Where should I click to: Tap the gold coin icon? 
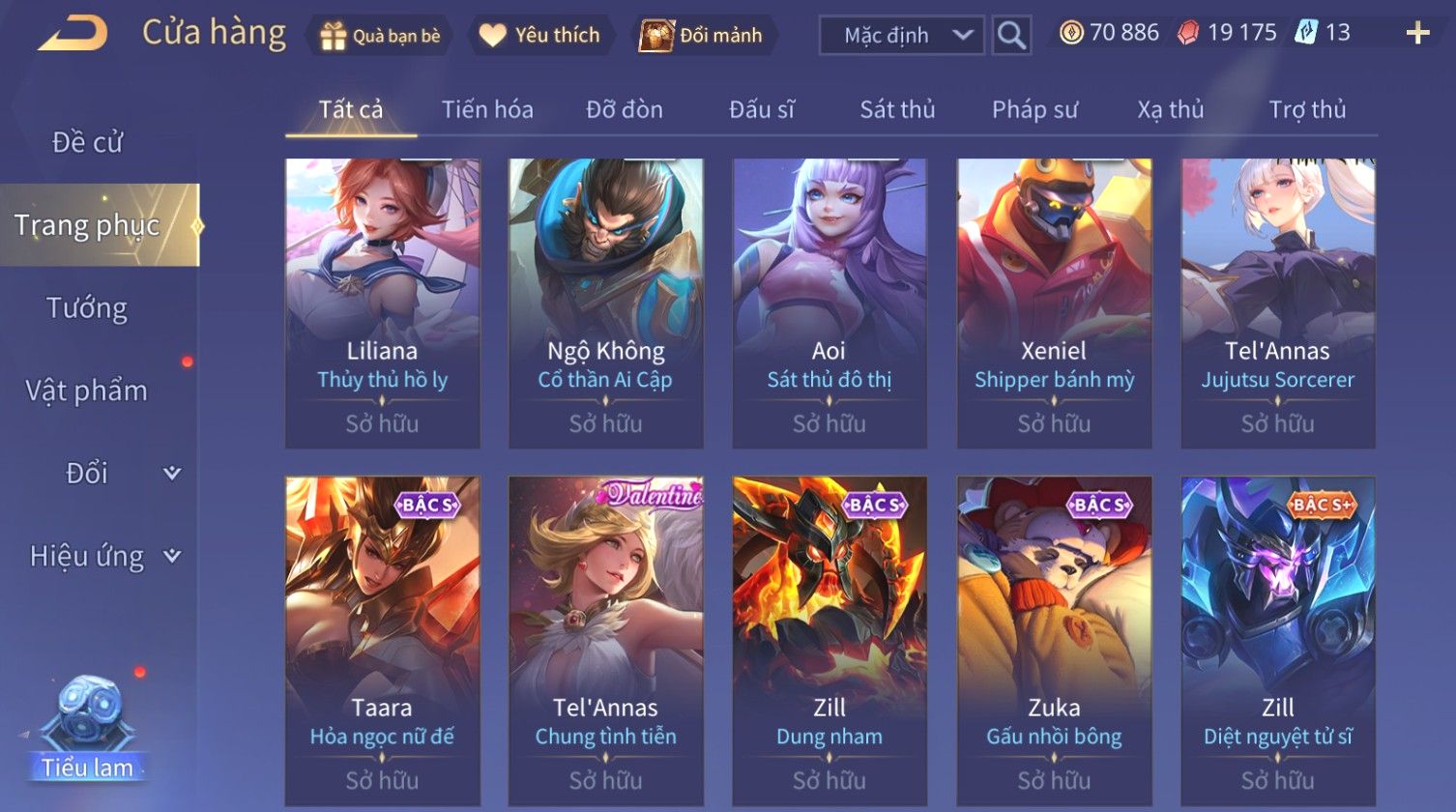(x=1070, y=33)
